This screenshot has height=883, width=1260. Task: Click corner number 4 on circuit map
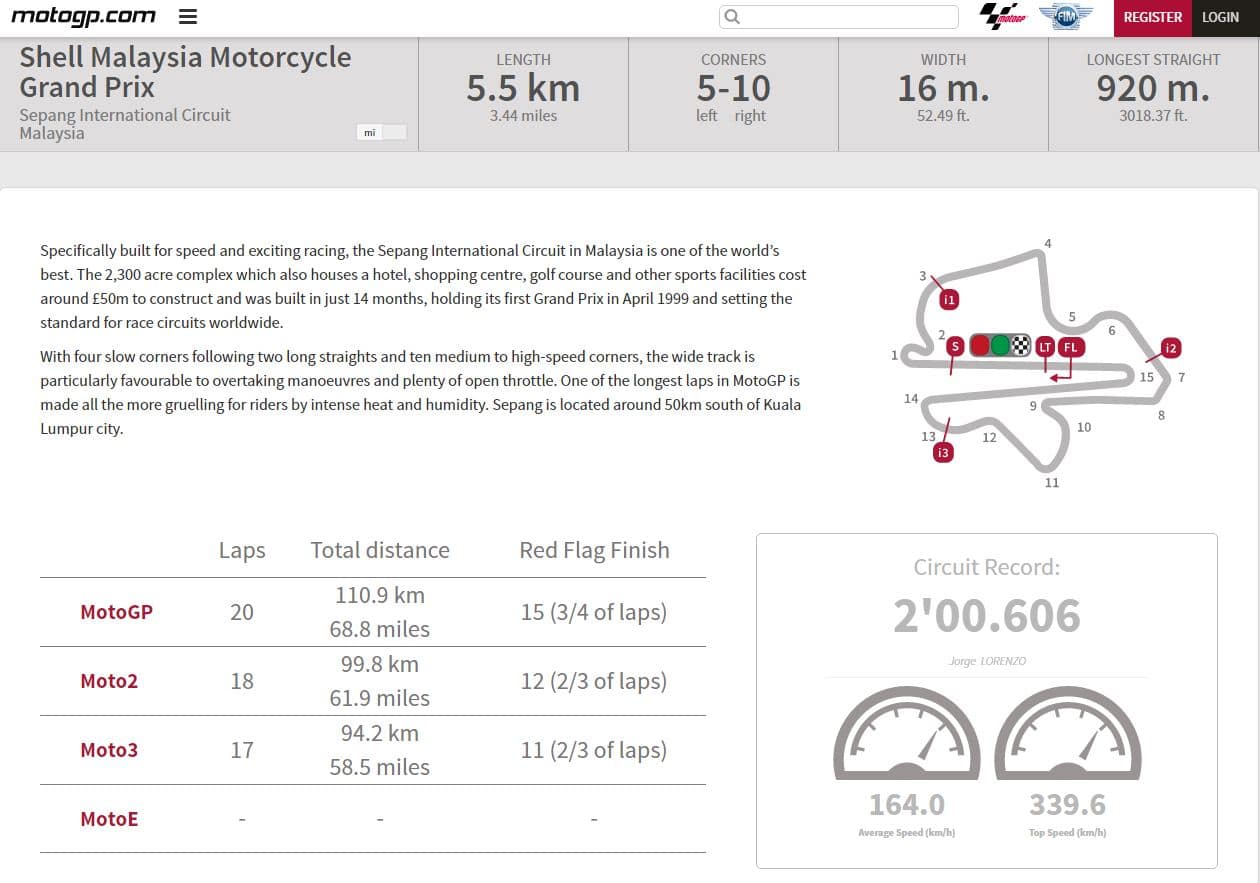point(1047,243)
